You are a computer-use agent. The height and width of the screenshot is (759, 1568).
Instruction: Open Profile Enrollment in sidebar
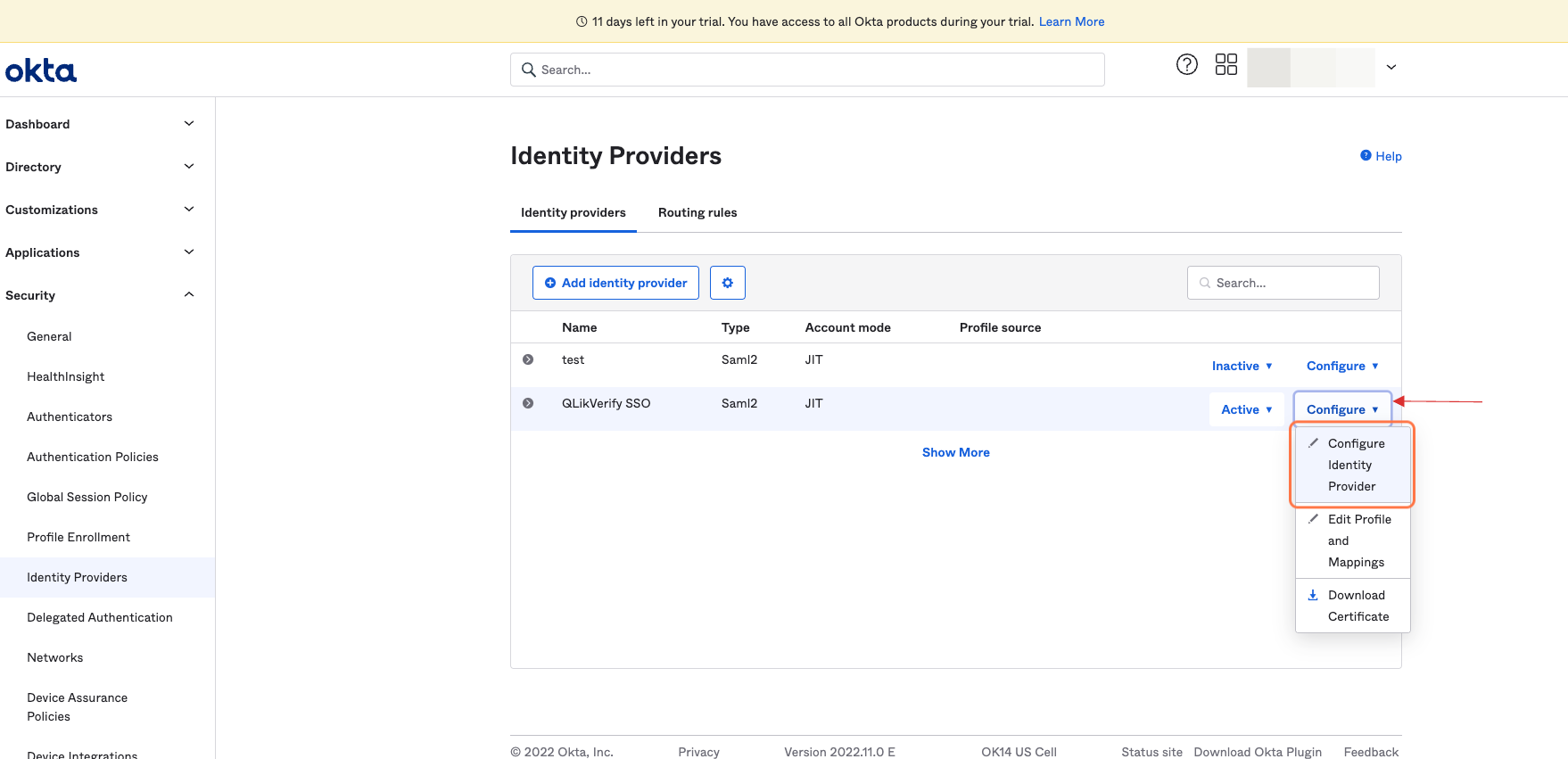(78, 537)
